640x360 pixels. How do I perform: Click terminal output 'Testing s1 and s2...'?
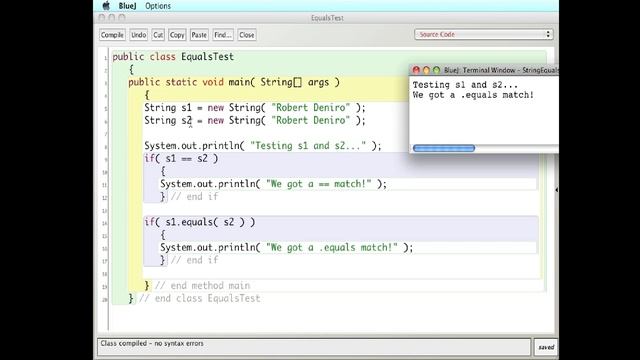click(465, 85)
